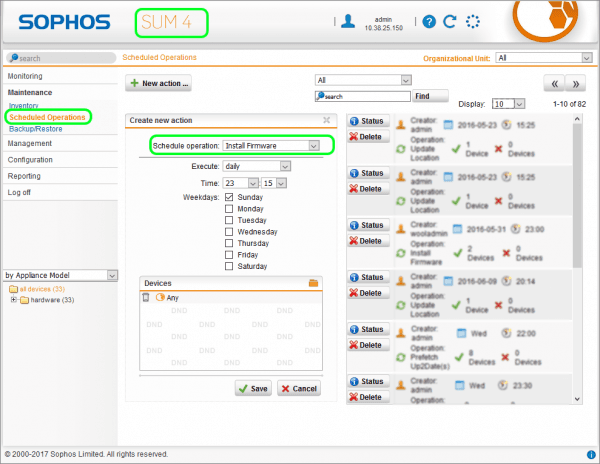Click the info icon at bottom right corner
The image size is (600, 464).
(591, 454)
